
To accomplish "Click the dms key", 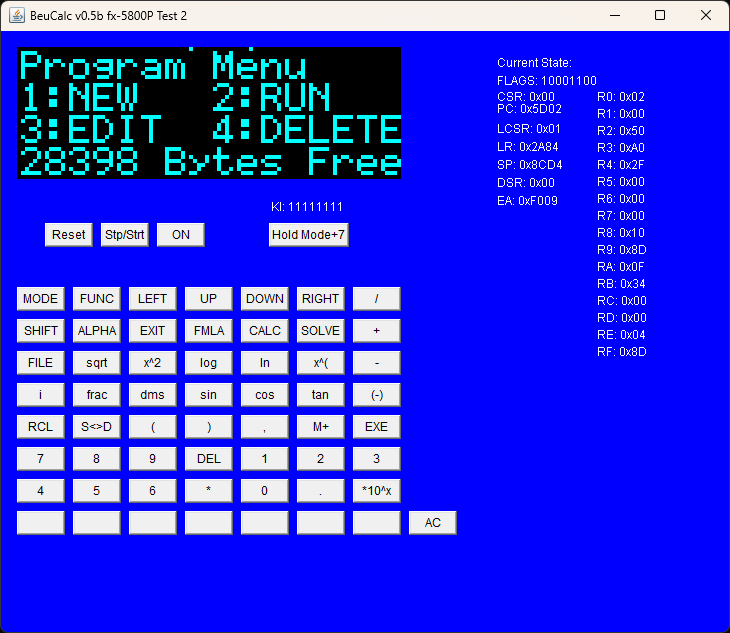I will [x=152, y=395].
